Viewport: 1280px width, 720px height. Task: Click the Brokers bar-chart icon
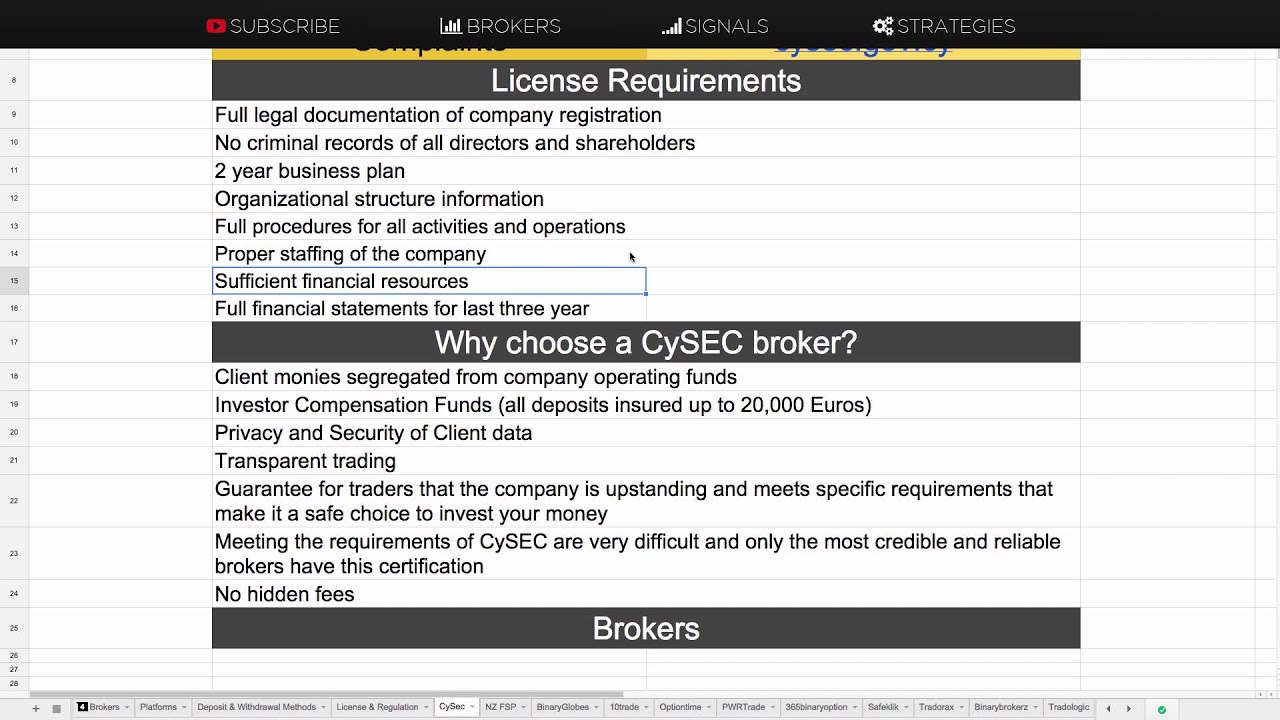point(450,26)
